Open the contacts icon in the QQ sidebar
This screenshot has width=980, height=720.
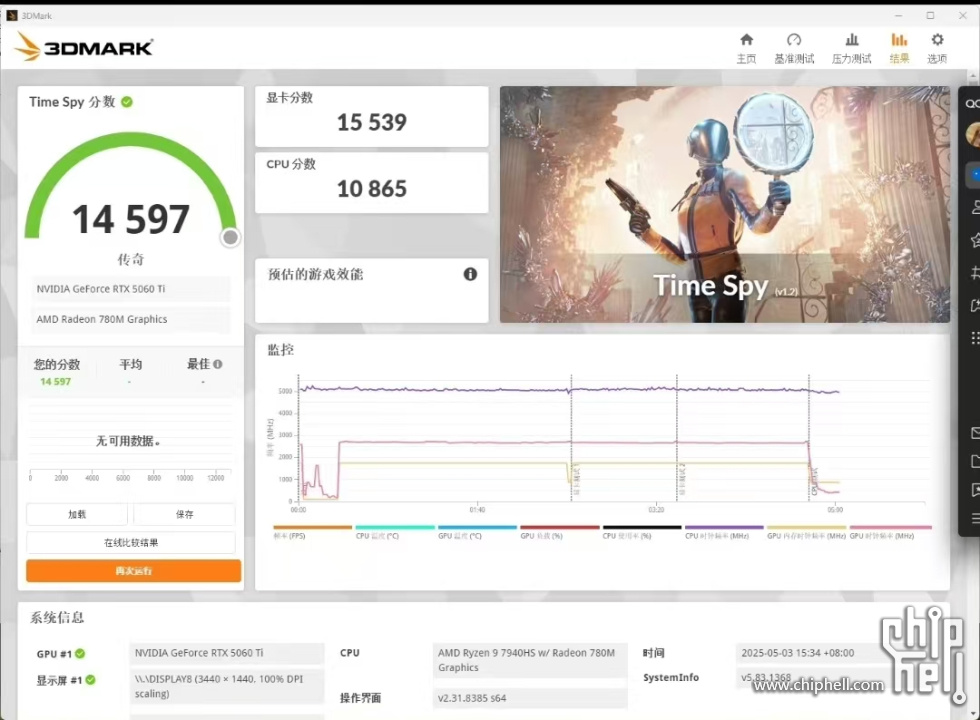coord(975,207)
